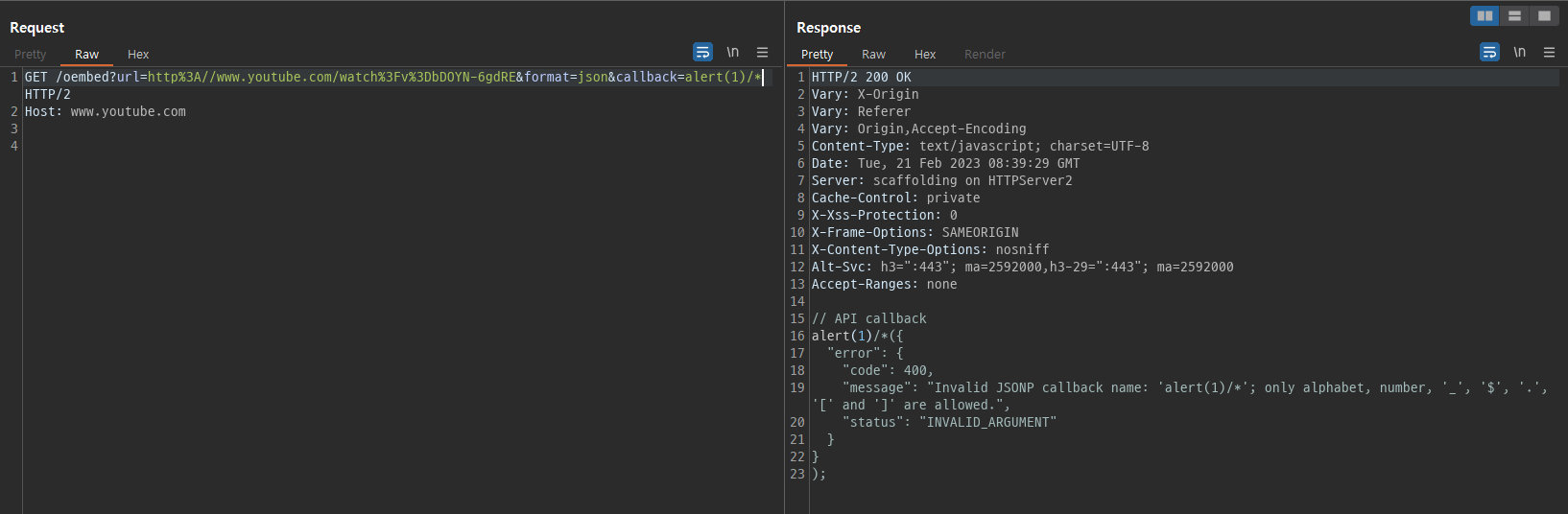Open the Response Raw tab
The height and width of the screenshot is (514, 1568).
(x=873, y=55)
